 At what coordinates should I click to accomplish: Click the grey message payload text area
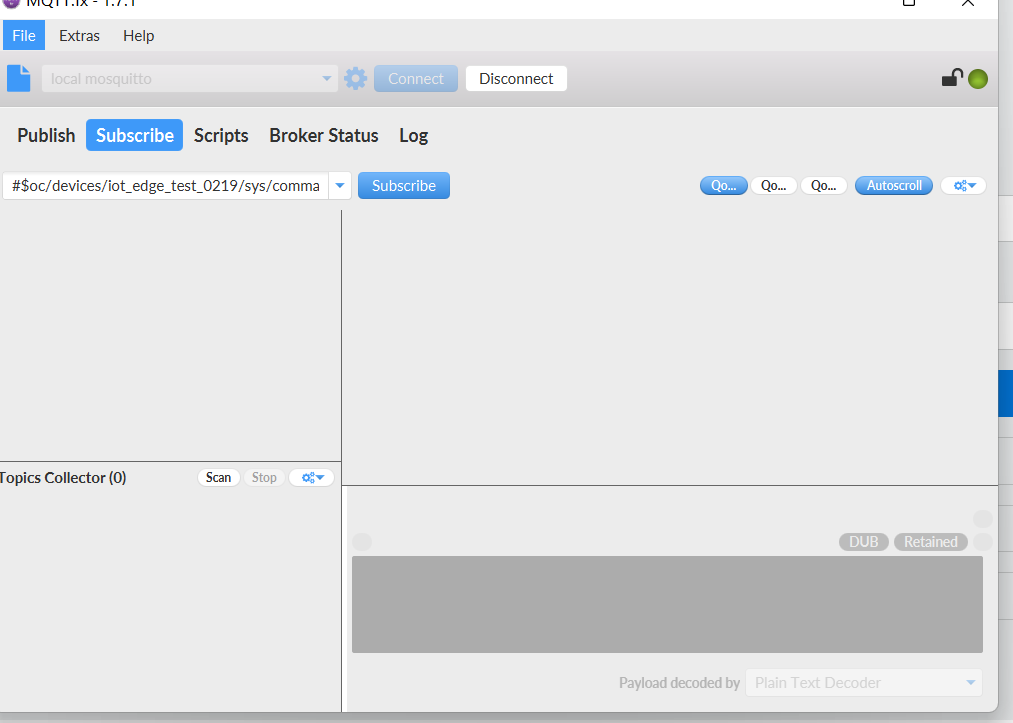667,604
